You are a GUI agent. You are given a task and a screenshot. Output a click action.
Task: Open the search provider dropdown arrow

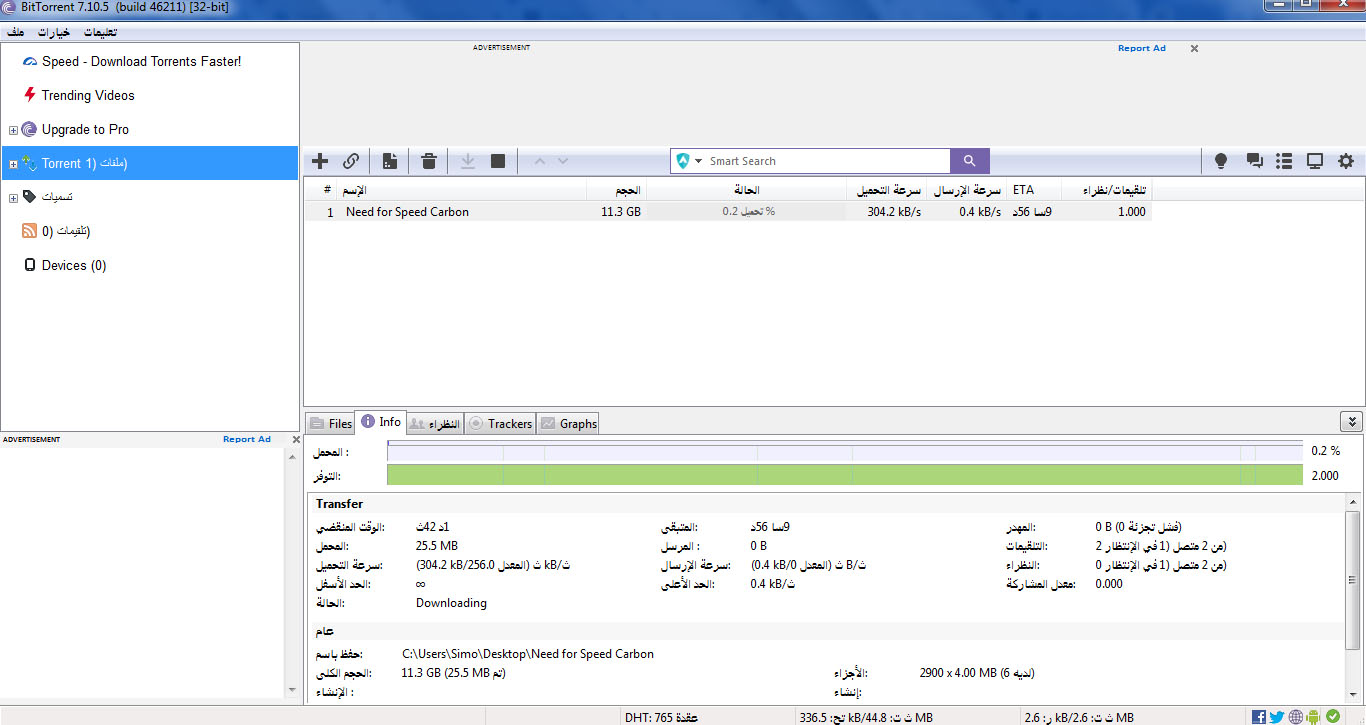coord(699,161)
